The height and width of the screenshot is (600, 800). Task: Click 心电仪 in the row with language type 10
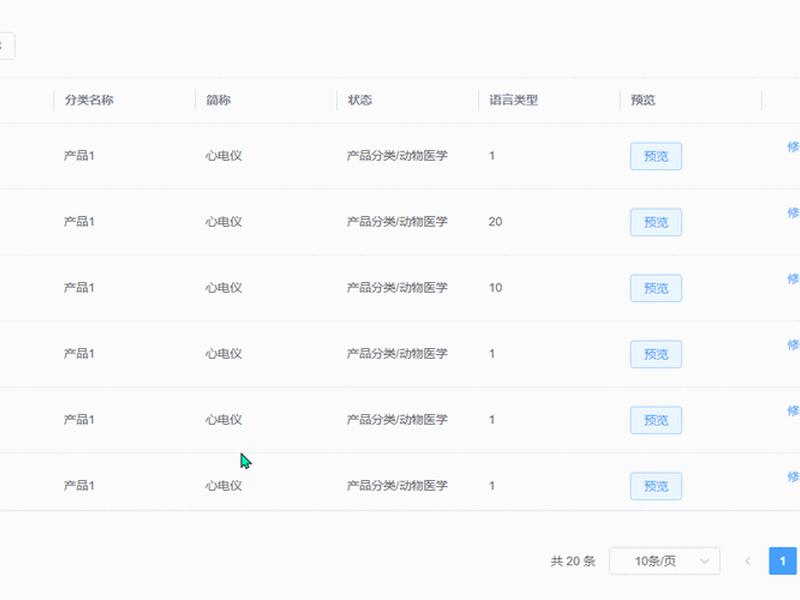click(223, 287)
